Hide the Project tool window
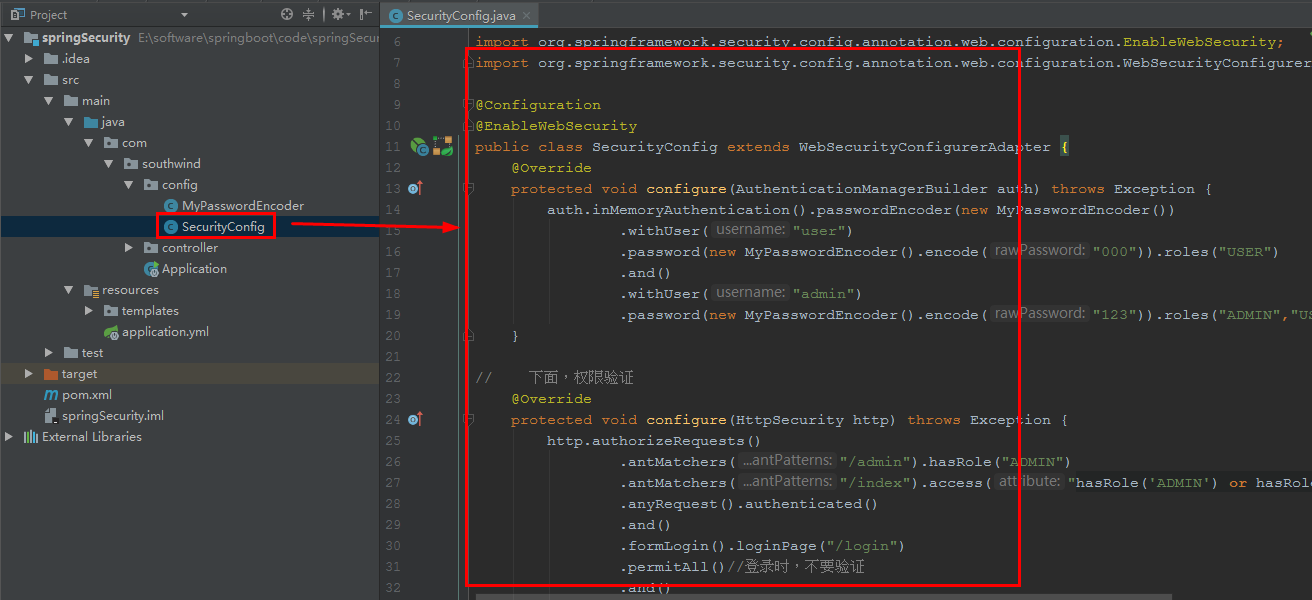The width and height of the screenshot is (1312, 600). (364, 14)
